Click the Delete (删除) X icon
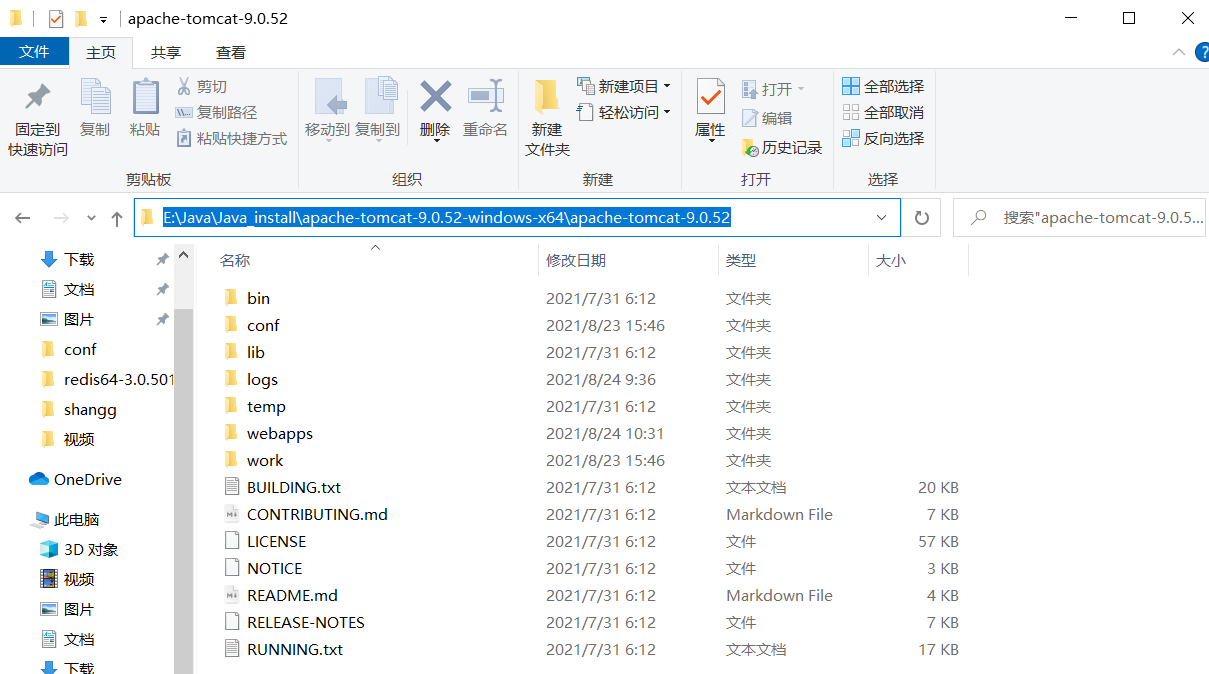Viewport: 1209px width, 674px height. tap(435, 97)
